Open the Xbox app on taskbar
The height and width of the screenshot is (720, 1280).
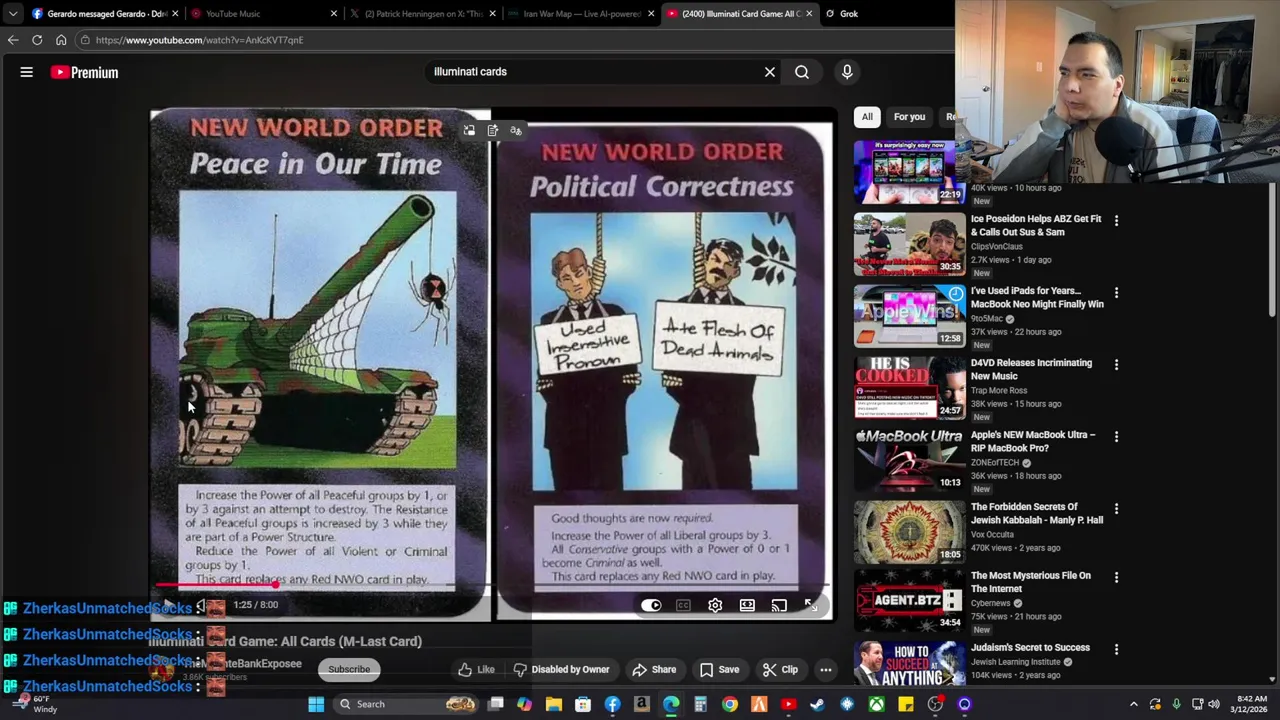point(876,704)
